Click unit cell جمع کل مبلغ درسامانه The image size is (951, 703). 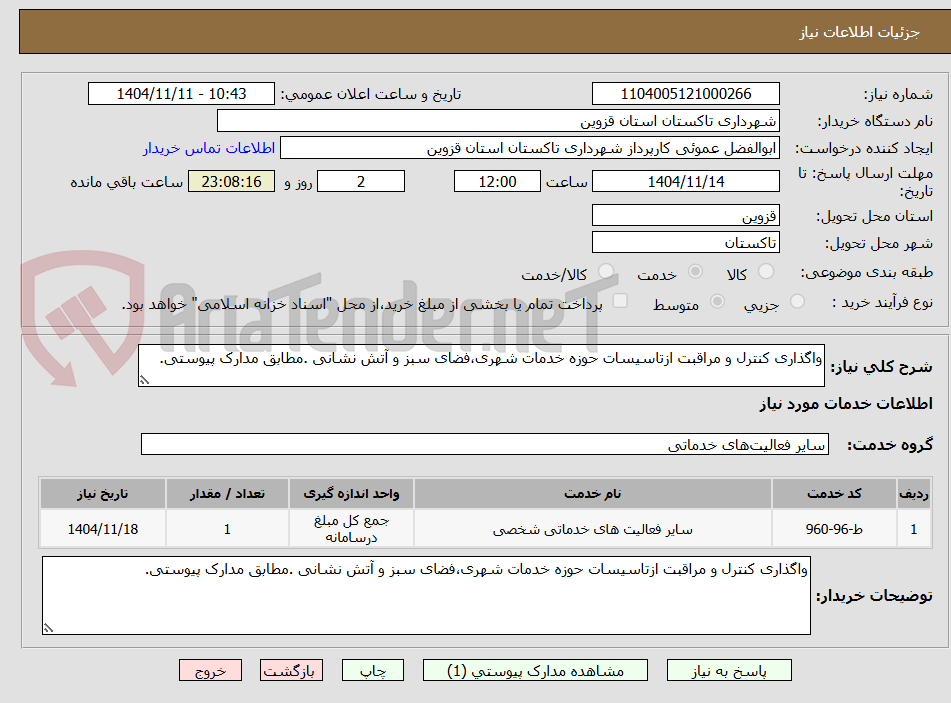coord(351,529)
